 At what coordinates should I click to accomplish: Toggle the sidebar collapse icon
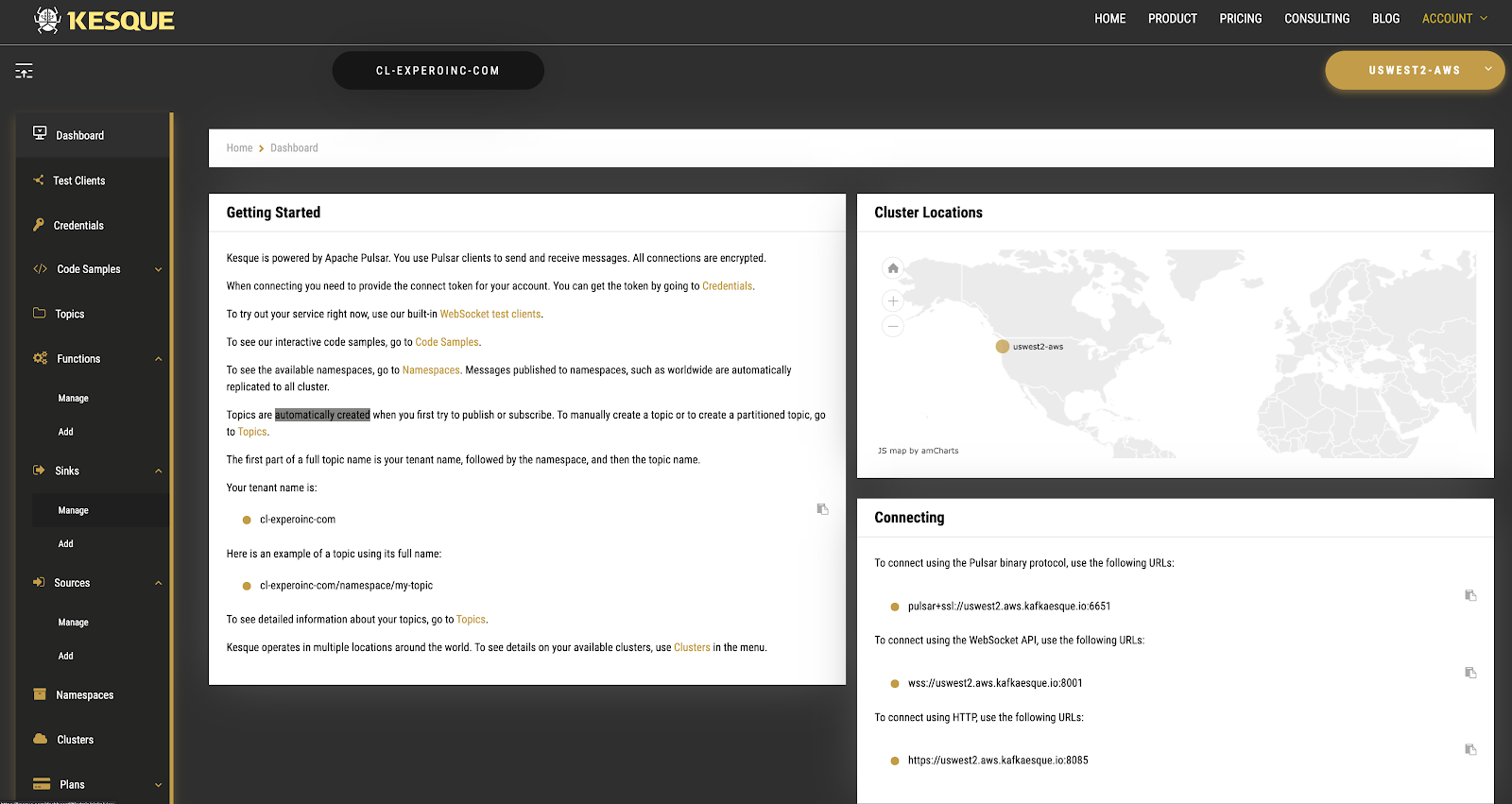(24, 71)
